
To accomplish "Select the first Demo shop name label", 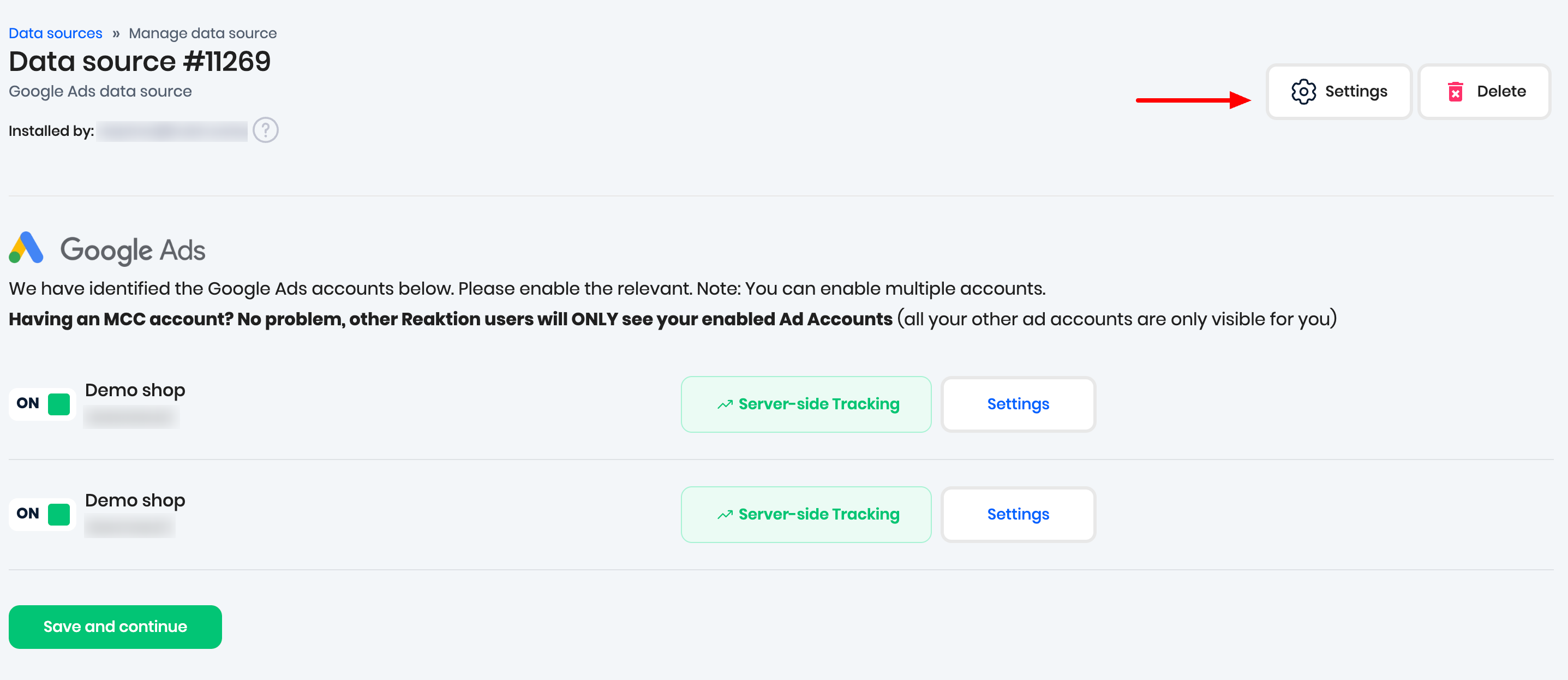I will [x=135, y=390].
